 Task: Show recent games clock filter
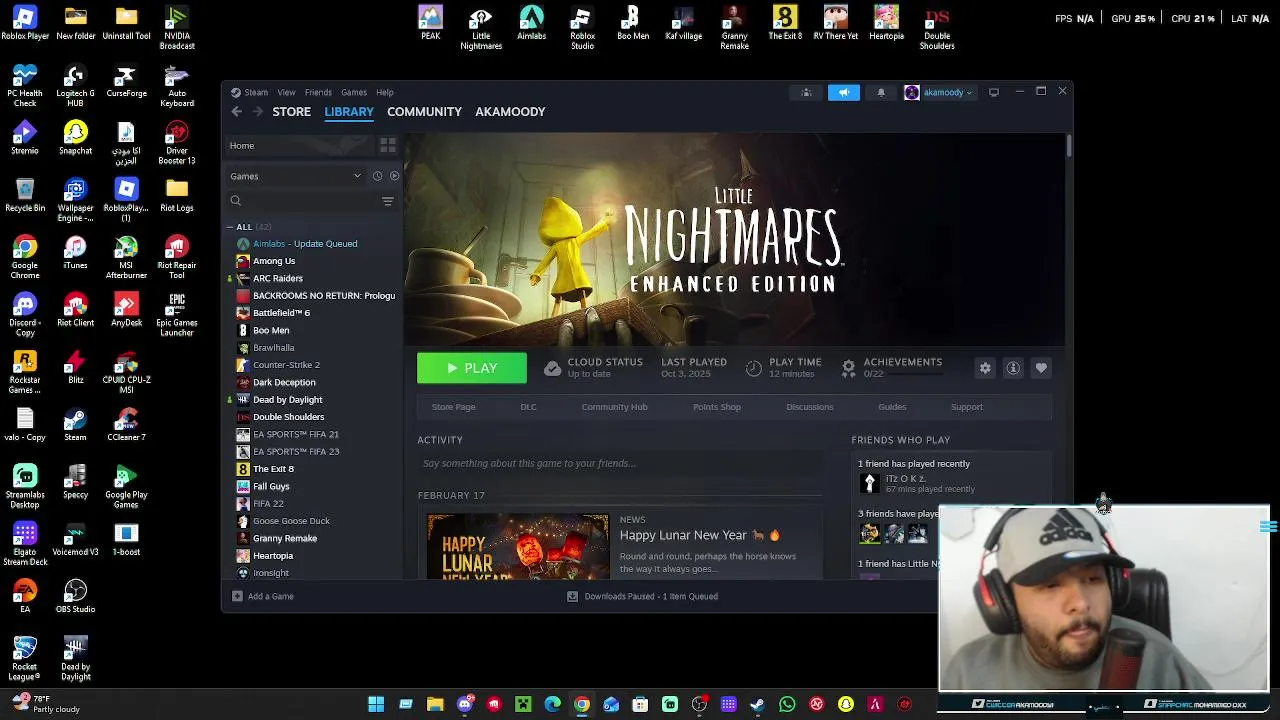click(377, 176)
